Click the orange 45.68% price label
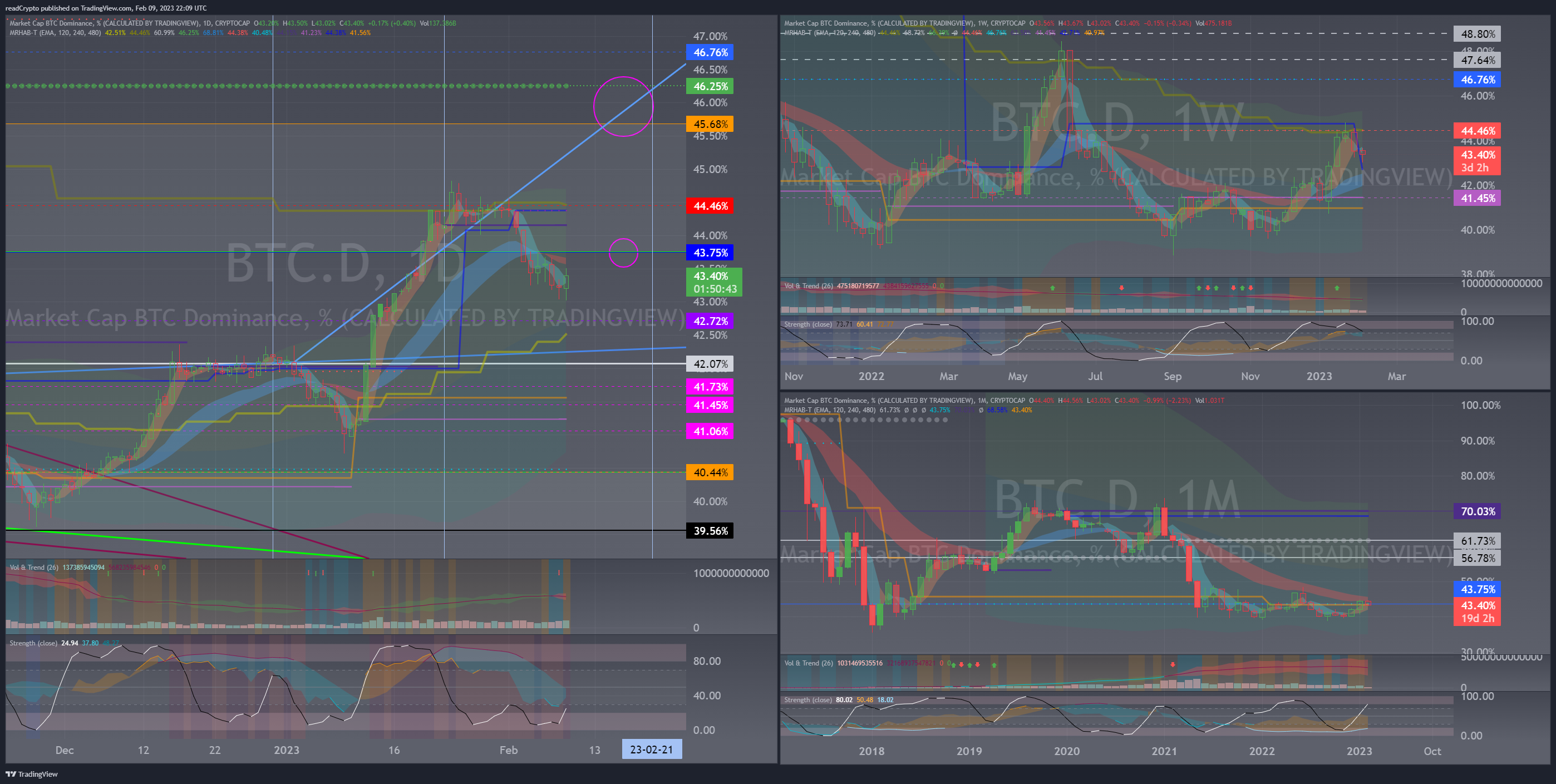 click(710, 124)
